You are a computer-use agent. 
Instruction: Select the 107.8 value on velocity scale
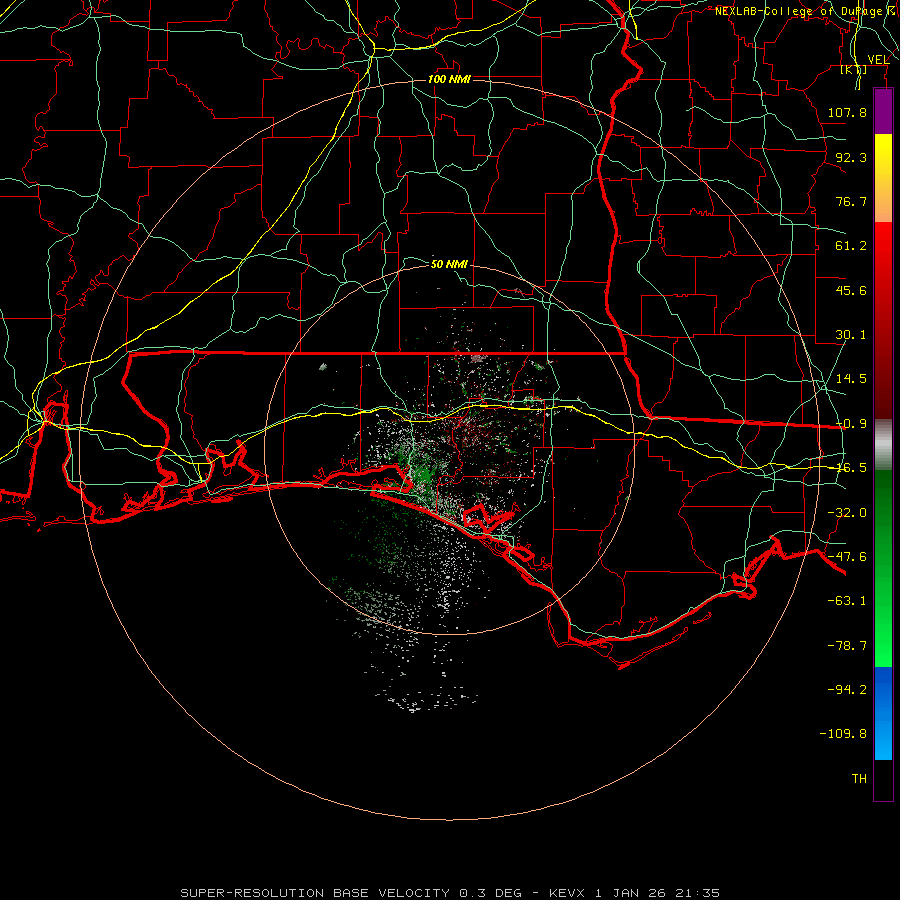[x=847, y=112]
